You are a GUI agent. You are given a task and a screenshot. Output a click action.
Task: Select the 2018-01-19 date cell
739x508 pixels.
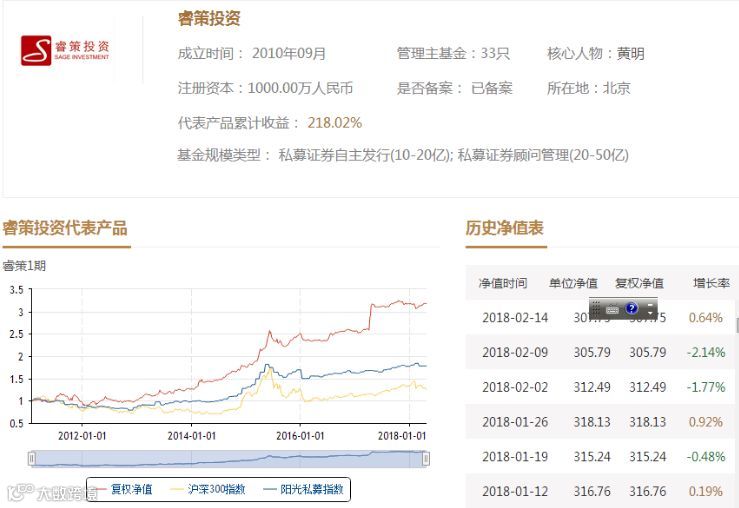click(x=515, y=457)
